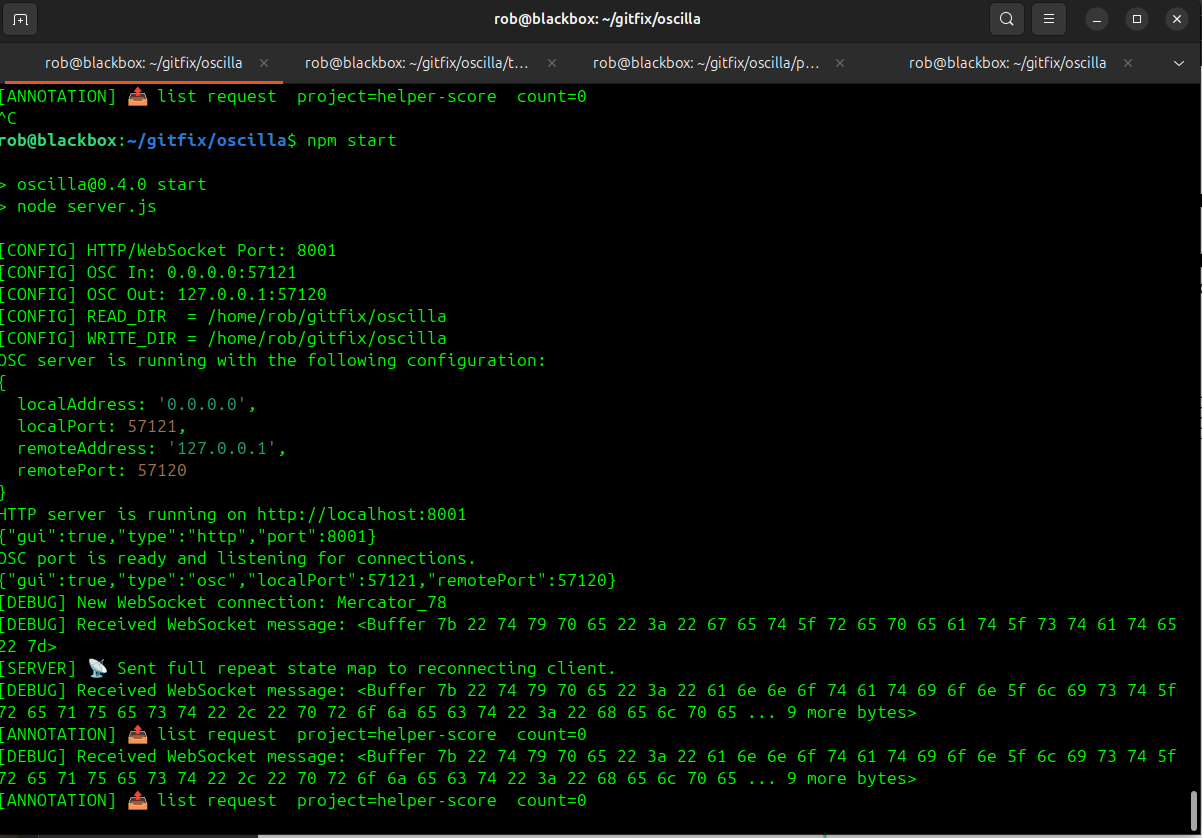Screen dimensions: 1202x838
Task: Close the ~/gitfix/oscilla/t… tab
Action: [x=551, y=62]
